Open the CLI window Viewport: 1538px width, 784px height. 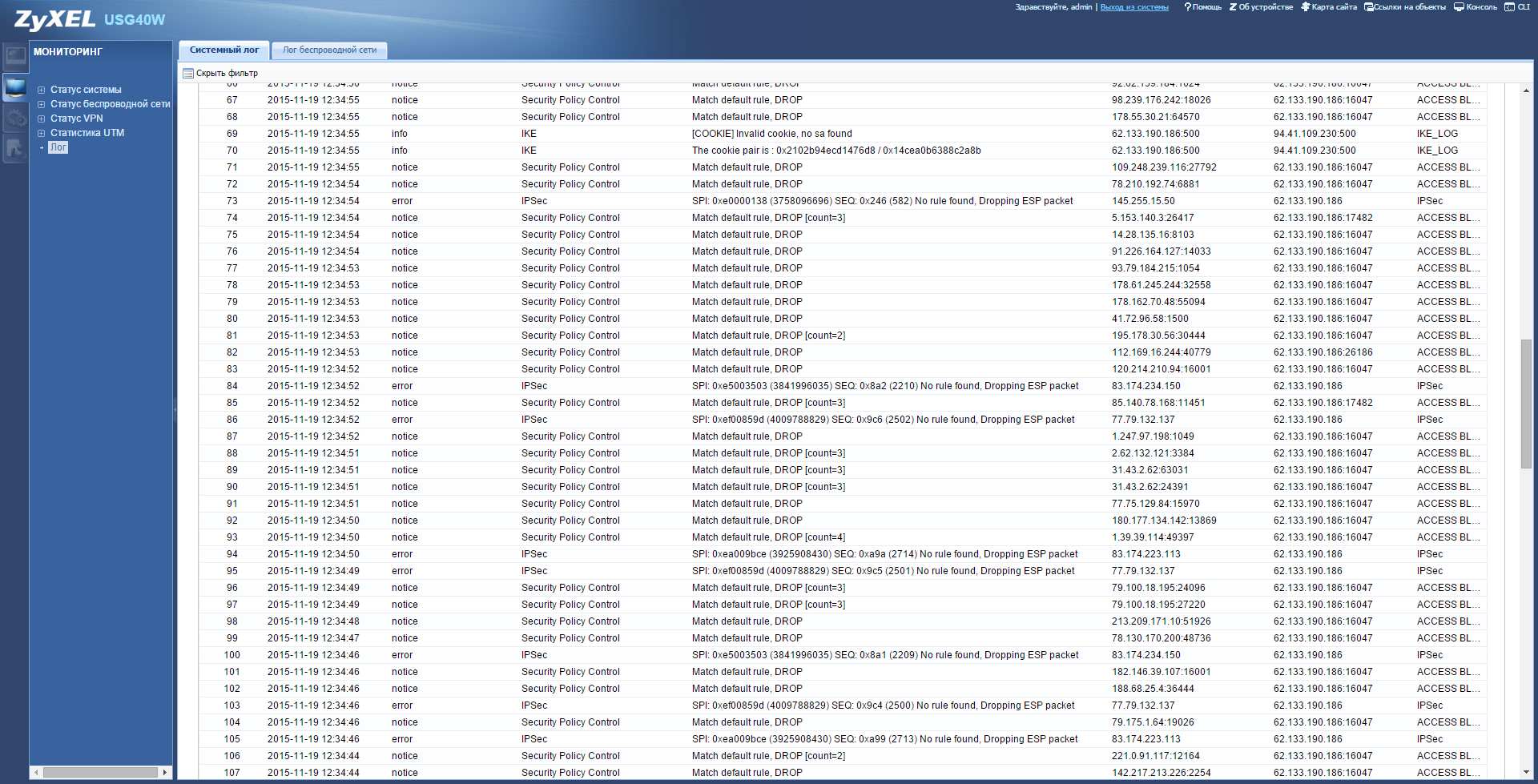tap(1517, 7)
